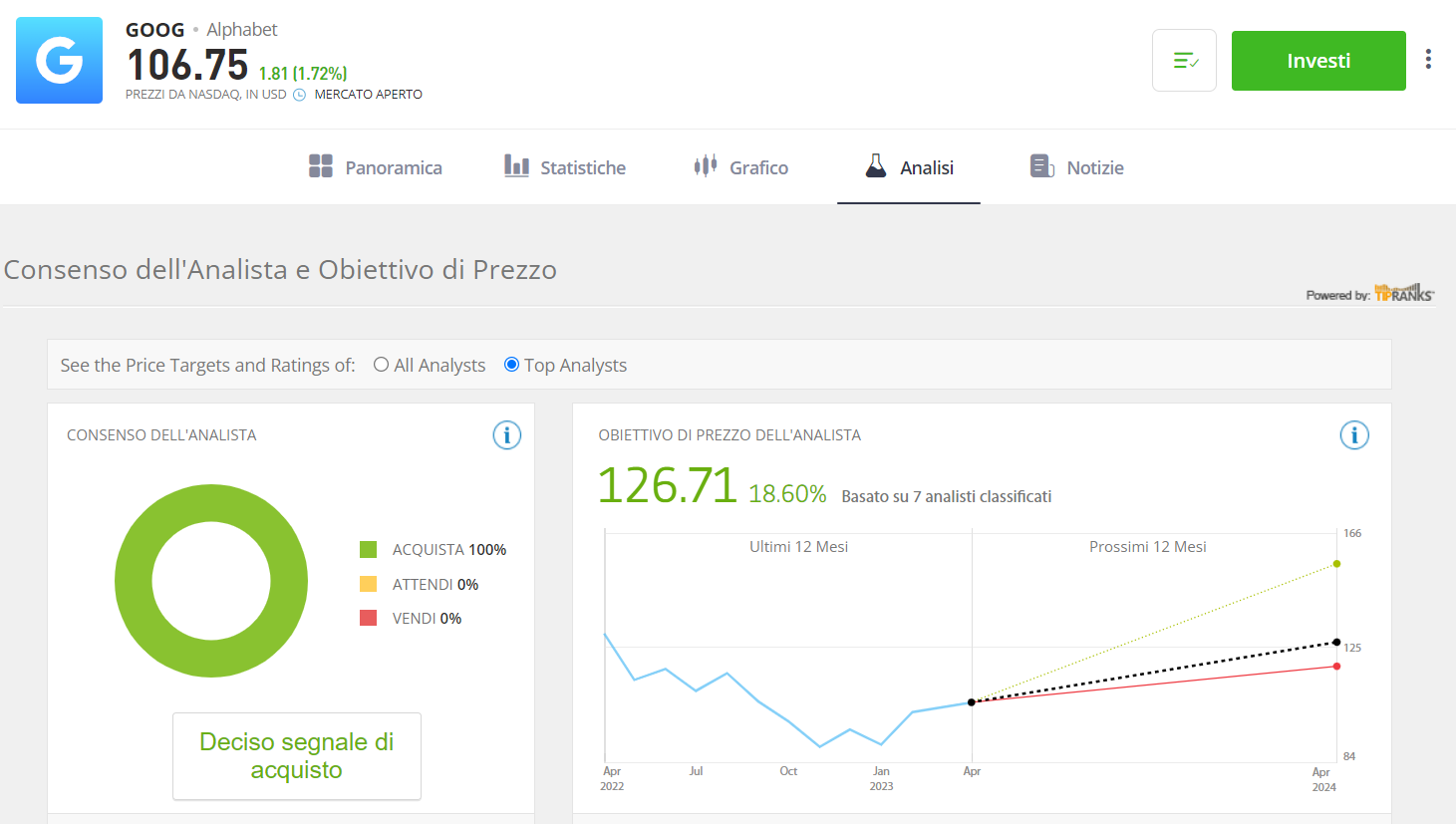Select the All Analysts radio button
This screenshot has height=824, width=1456.
point(381,365)
